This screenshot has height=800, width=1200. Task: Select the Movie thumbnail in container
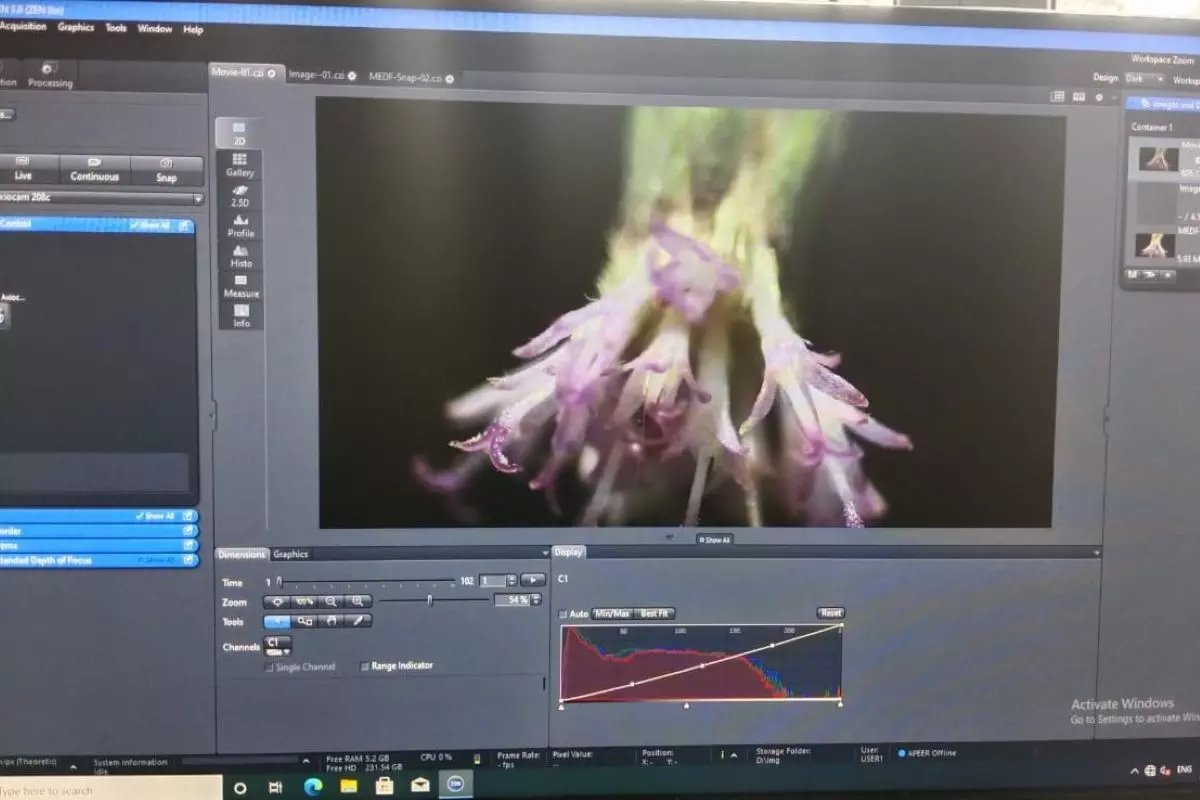click(1159, 158)
